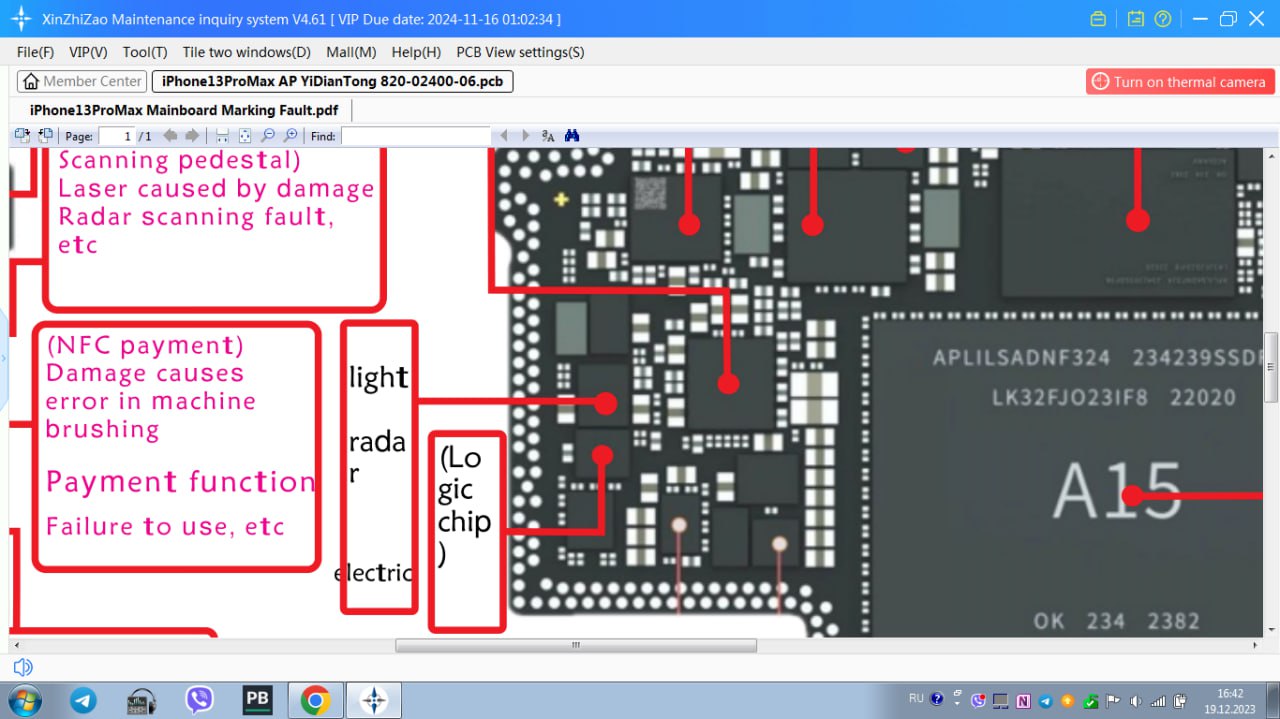Open Telegram from the taskbar
The image size is (1280, 719).
coord(83,701)
